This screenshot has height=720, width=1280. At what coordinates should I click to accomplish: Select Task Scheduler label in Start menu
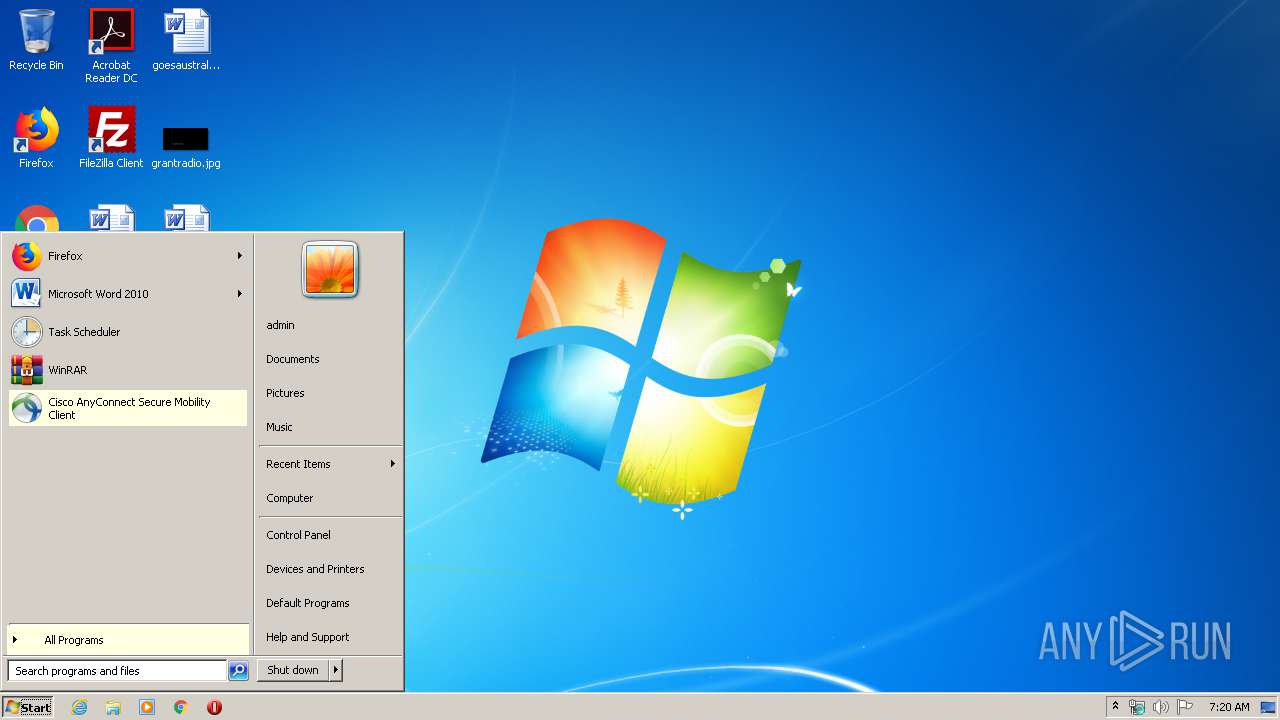84,332
